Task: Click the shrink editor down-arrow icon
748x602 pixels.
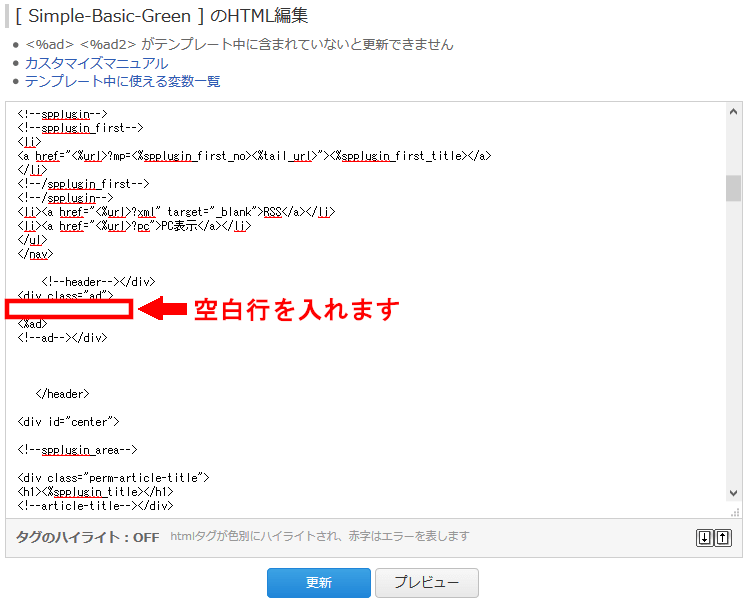Action: (x=705, y=538)
